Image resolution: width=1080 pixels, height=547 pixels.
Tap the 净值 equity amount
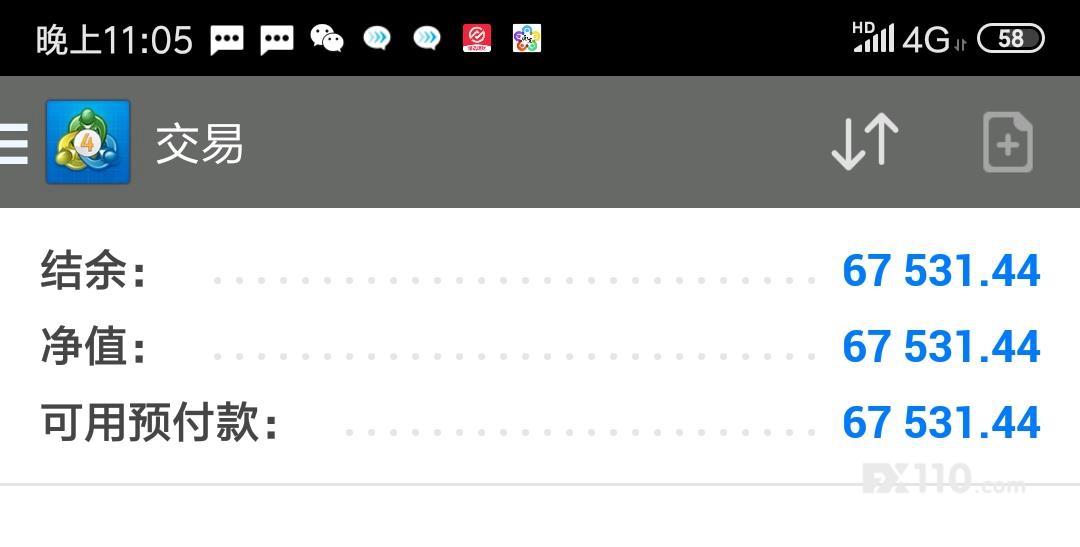click(x=941, y=347)
